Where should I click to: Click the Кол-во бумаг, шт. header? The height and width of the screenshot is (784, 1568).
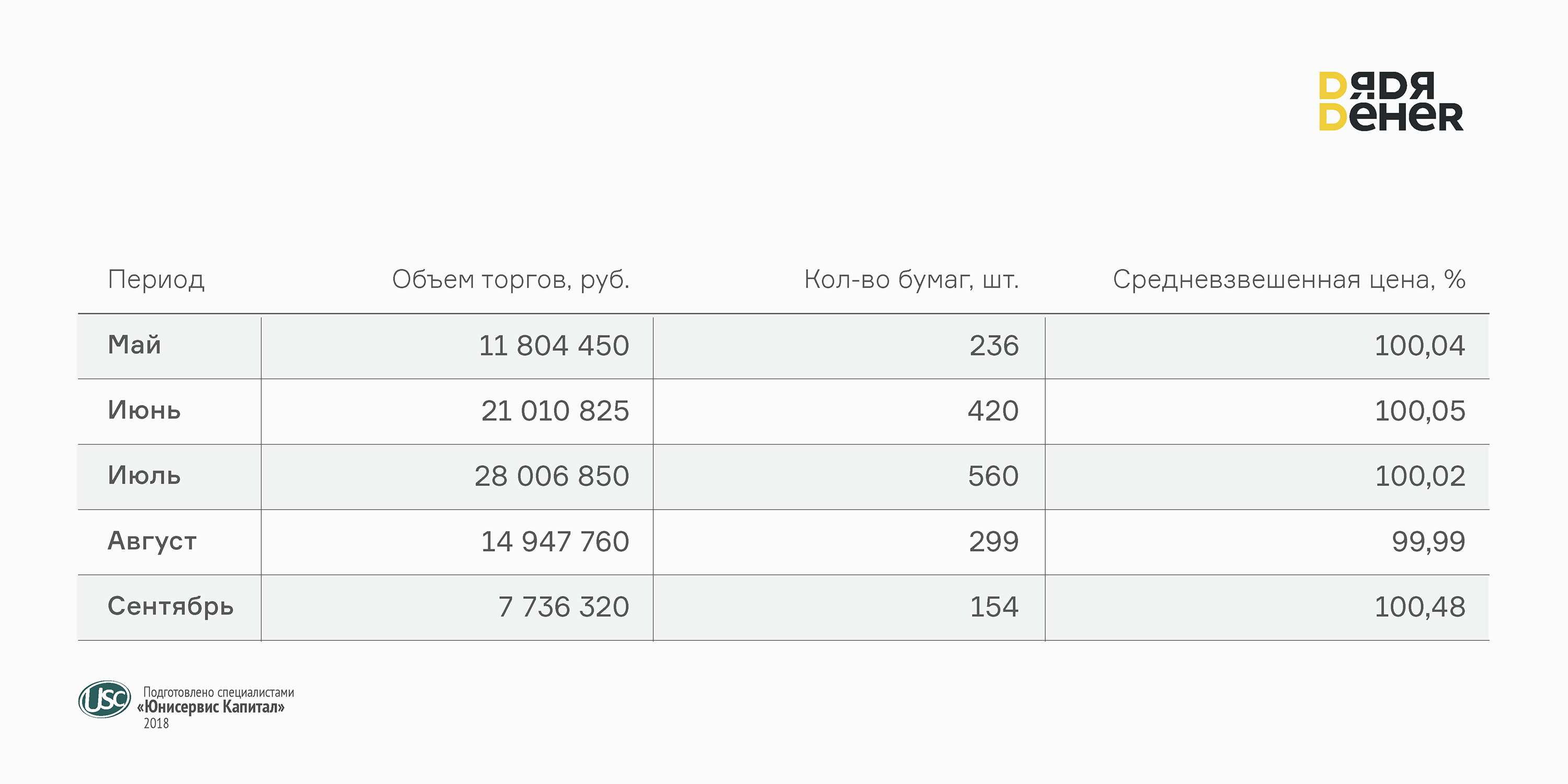910,280
